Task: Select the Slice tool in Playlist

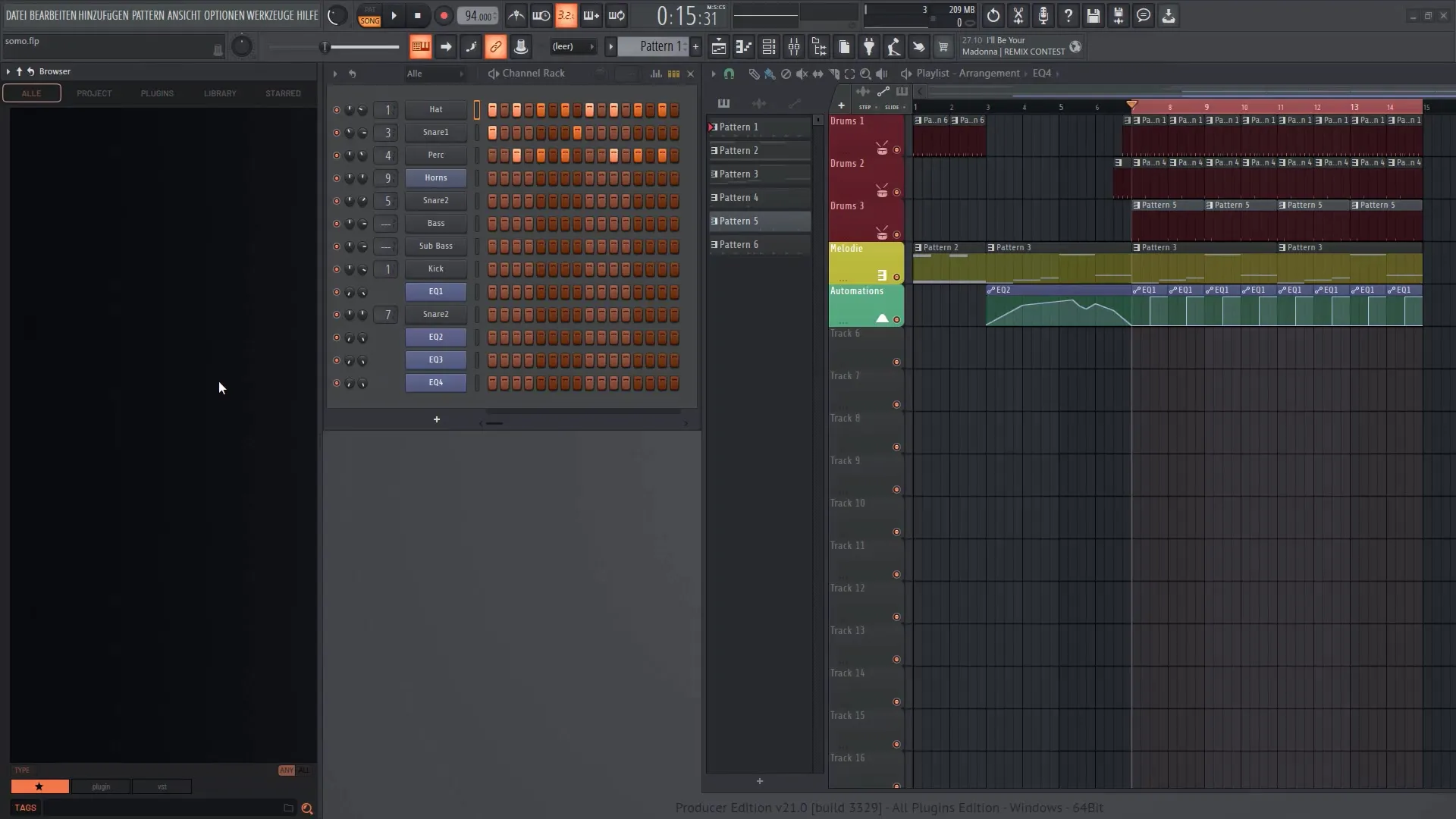Action: tap(833, 74)
